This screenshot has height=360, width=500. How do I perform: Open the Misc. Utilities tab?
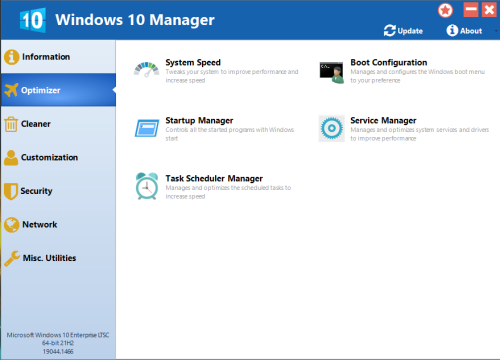pos(58,258)
